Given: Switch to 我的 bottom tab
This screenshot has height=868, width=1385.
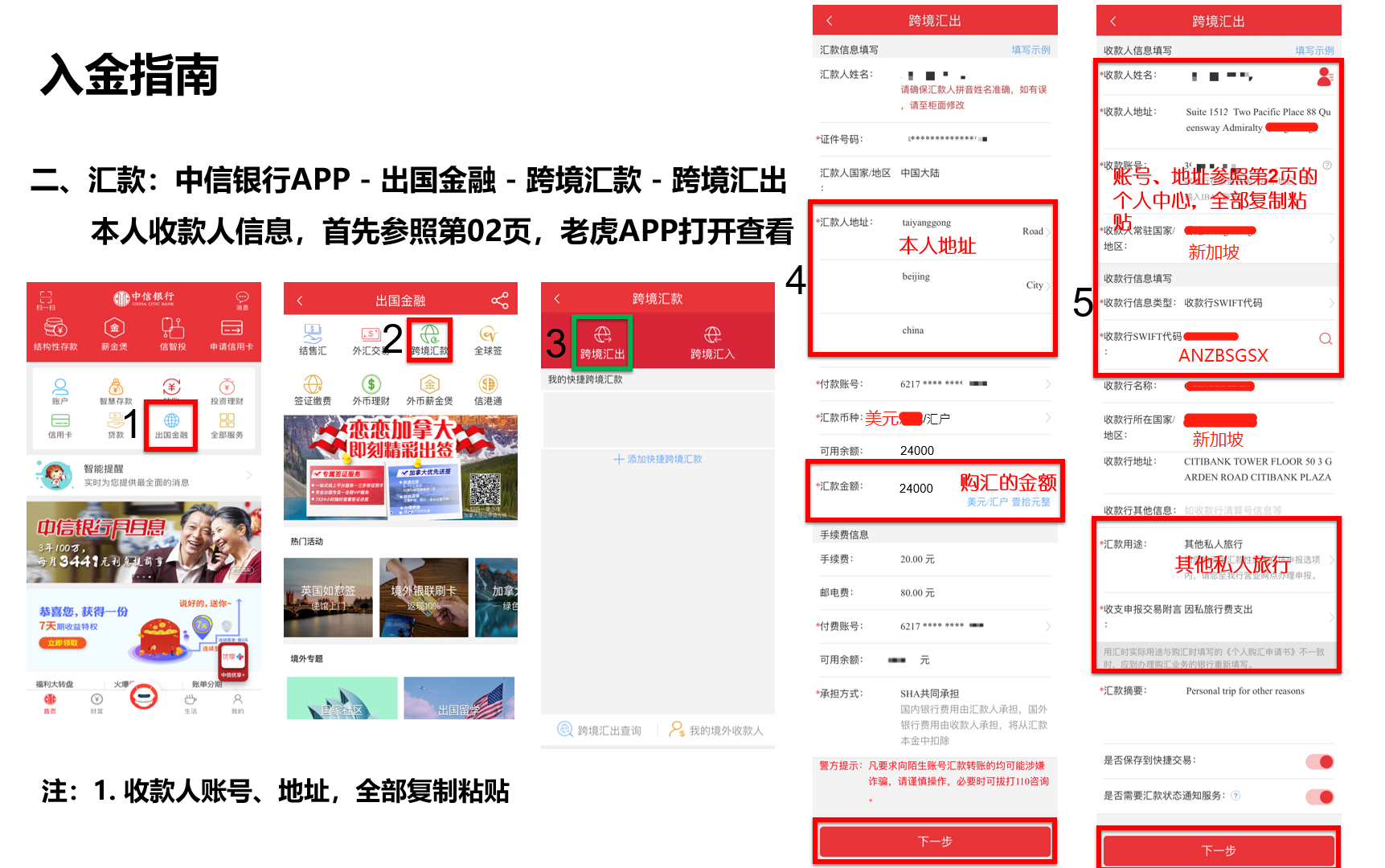Looking at the screenshot, I should coord(237,703).
